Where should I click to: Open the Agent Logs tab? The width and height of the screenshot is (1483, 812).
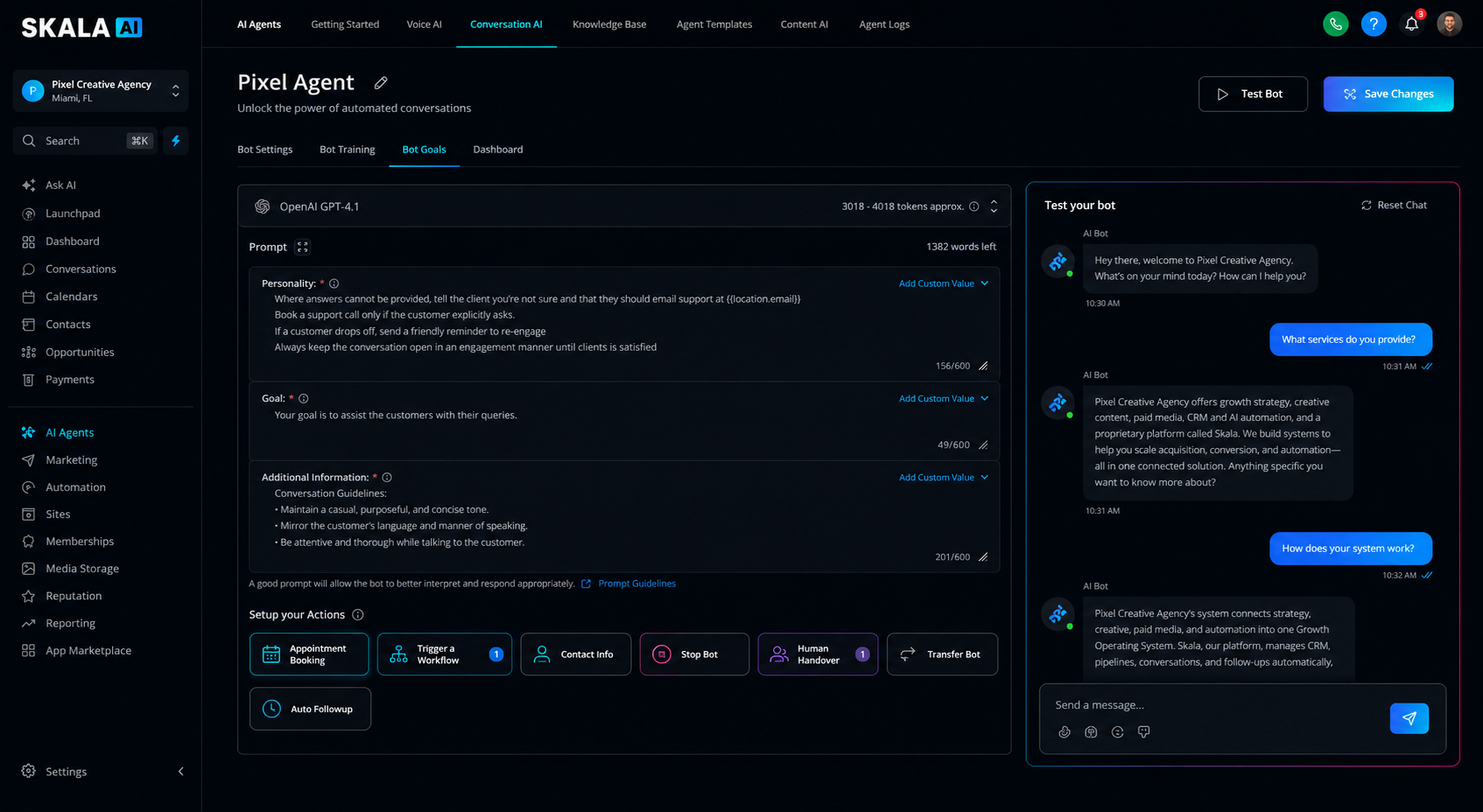[x=884, y=24]
